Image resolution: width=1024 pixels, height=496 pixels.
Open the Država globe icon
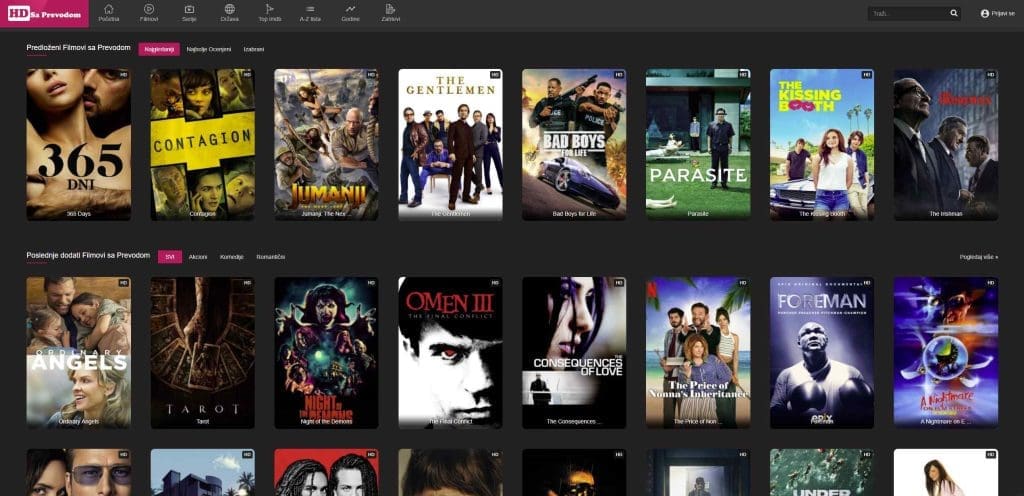tap(229, 9)
